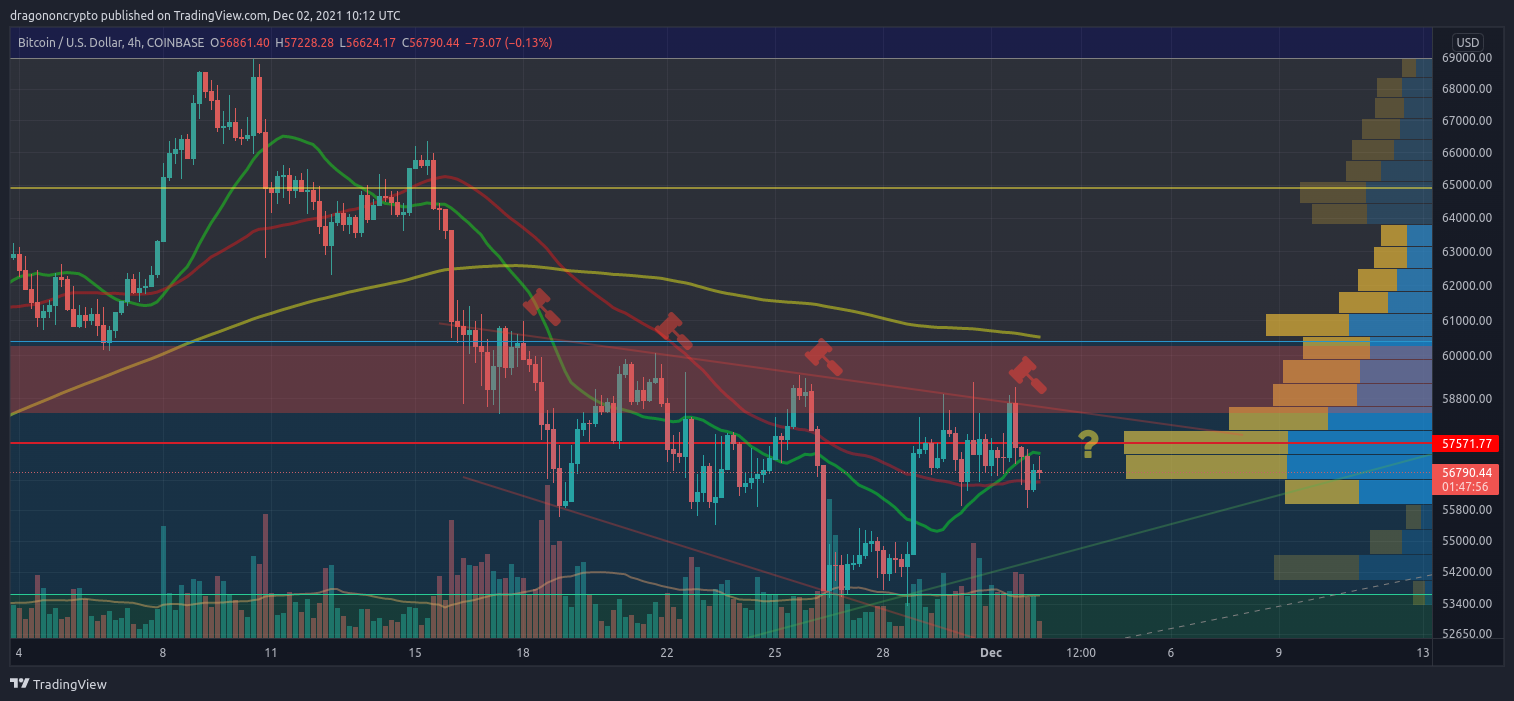This screenshot has height=701, width=1514.
Task: Click the TradingView wordmark text
Action: pos(70,685)
